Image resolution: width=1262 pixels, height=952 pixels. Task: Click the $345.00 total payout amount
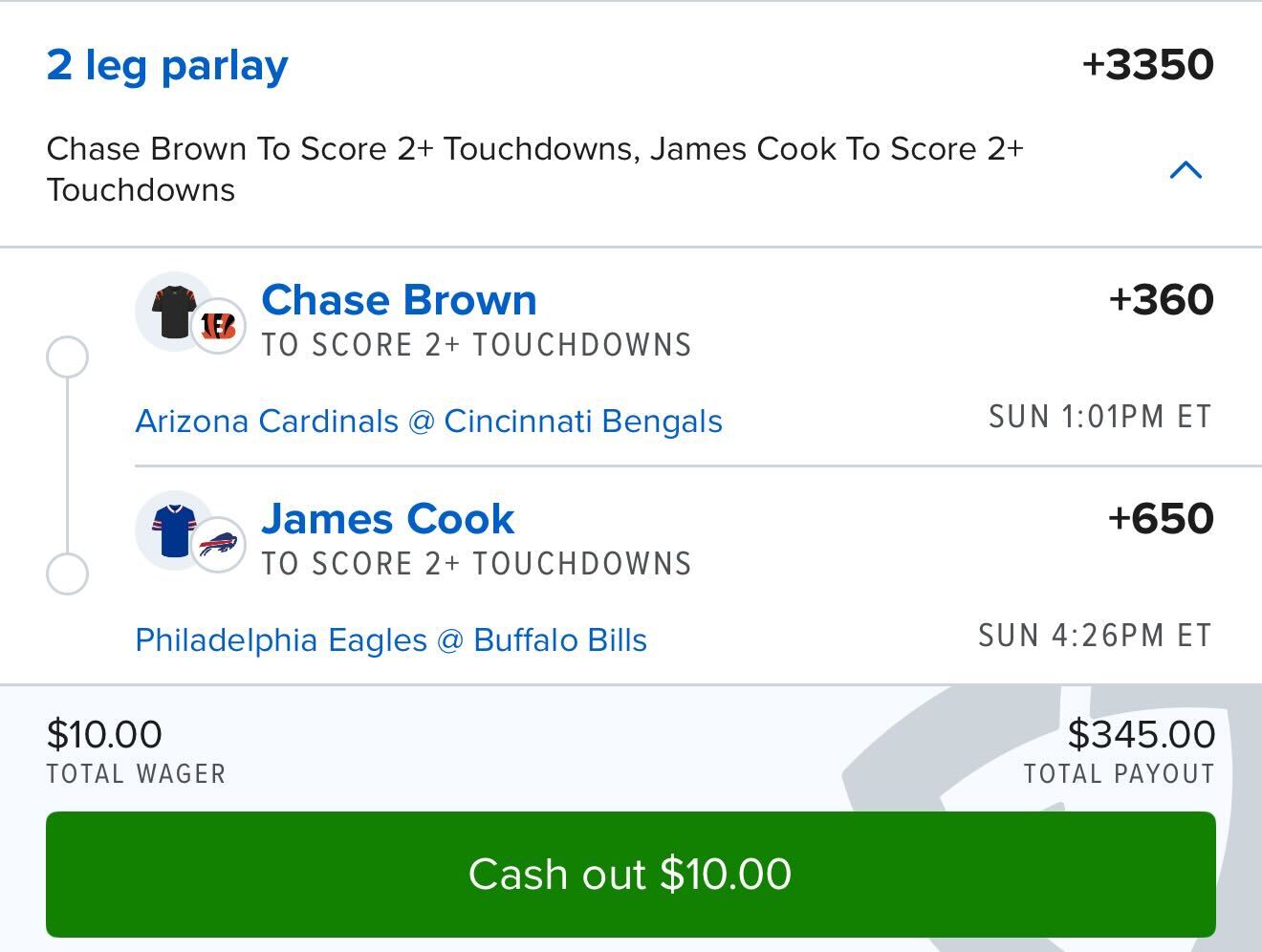pyautogui.click(x=1141, y=734)
